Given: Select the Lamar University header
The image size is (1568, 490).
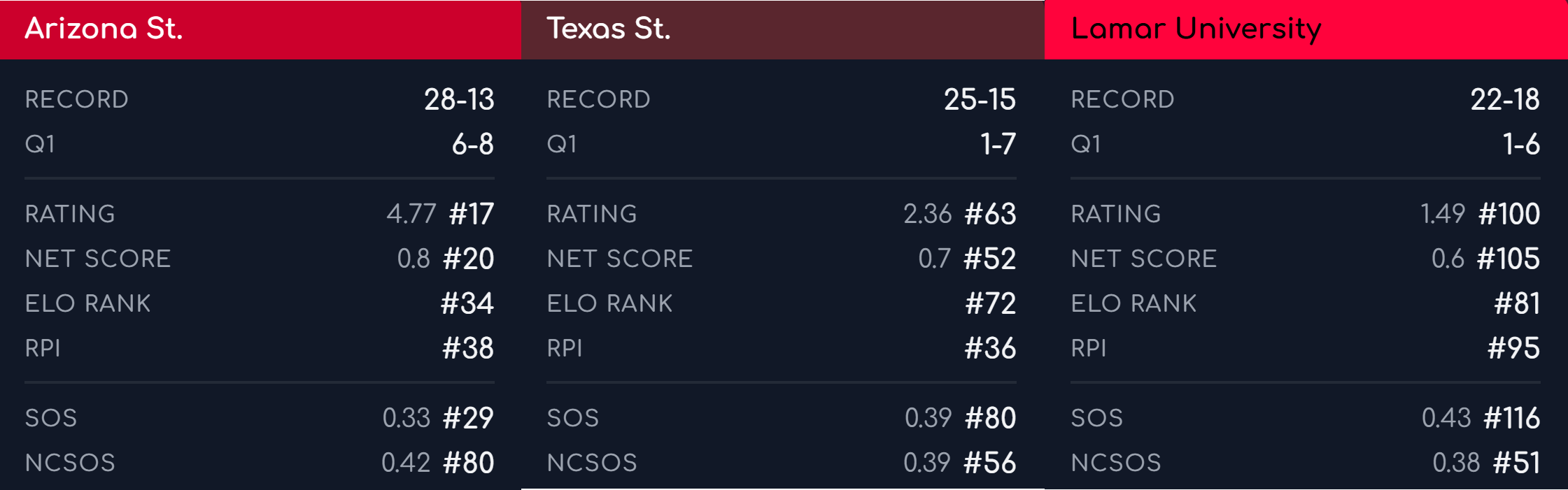Looking at the screenshot, I should (1306, 29).
